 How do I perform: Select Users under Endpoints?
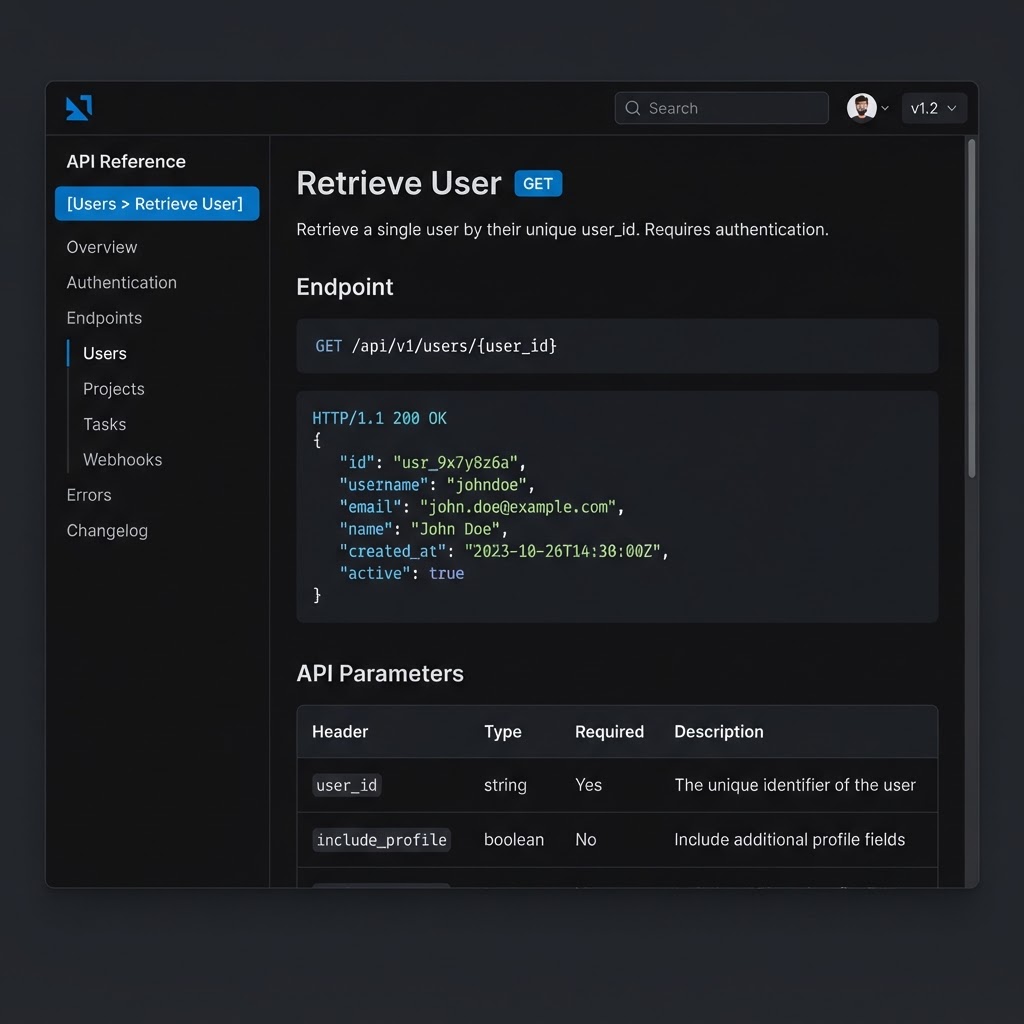(x=104, y=353)
